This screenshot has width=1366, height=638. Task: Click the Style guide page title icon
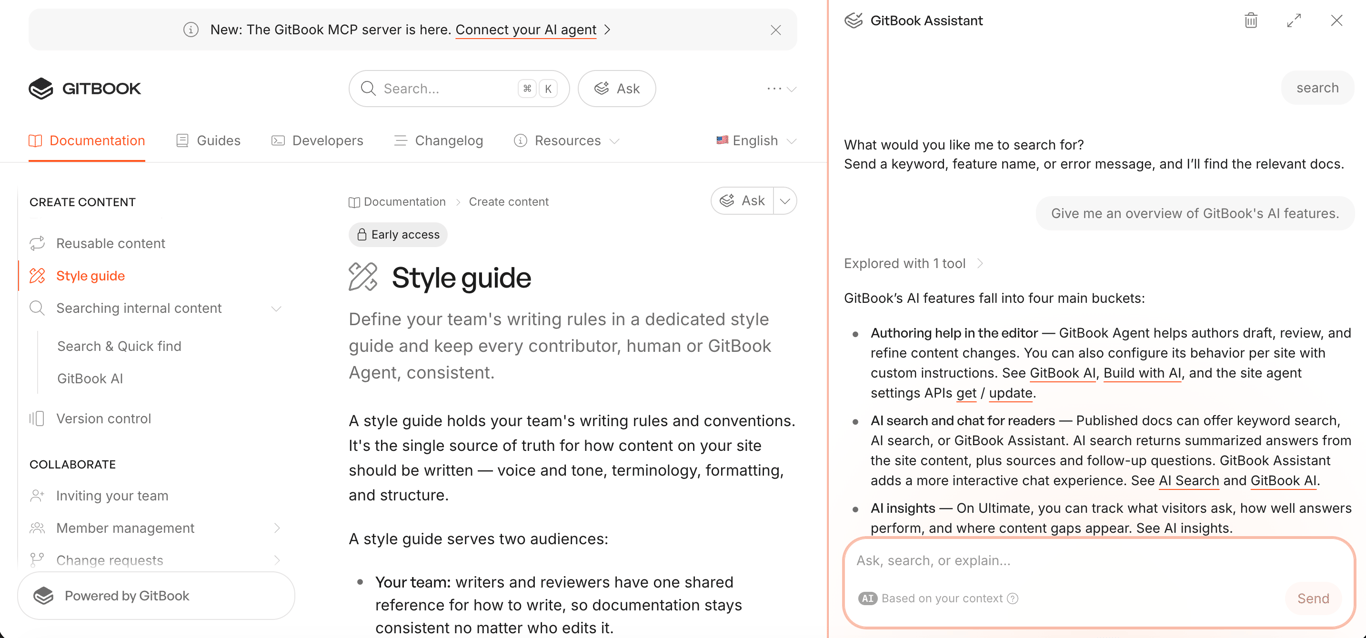click(363, 277)
